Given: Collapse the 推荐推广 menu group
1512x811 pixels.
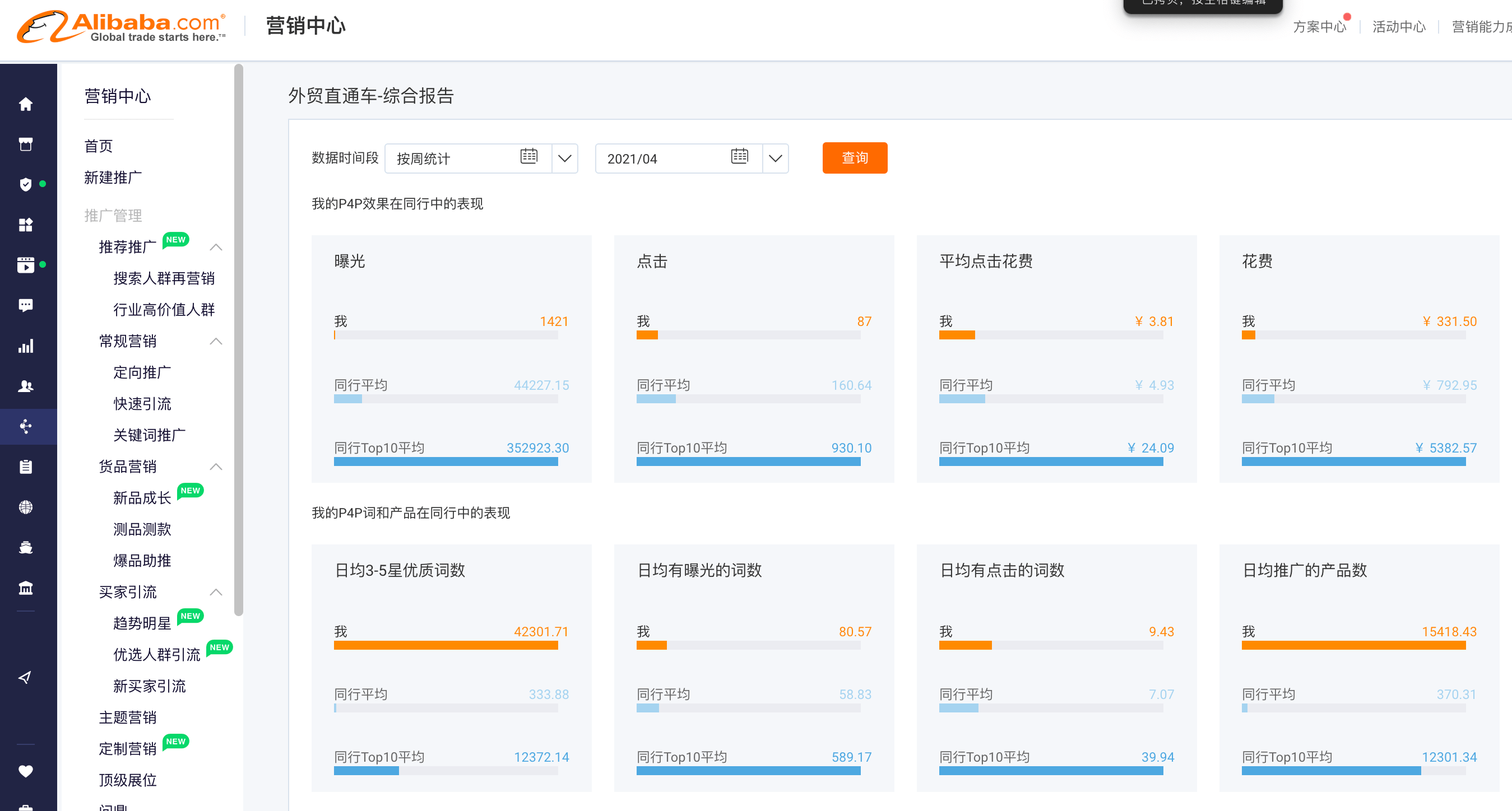Looking at the screenshot, I should tap(216, 248).
